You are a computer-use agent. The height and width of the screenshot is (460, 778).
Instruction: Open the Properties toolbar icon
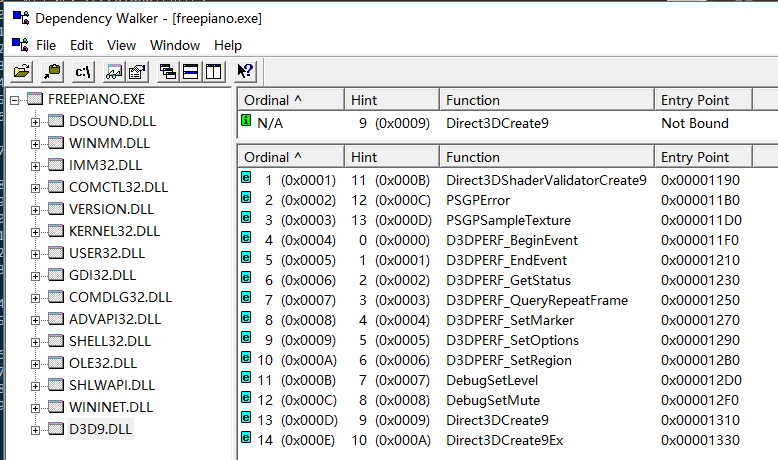point(137,71)
